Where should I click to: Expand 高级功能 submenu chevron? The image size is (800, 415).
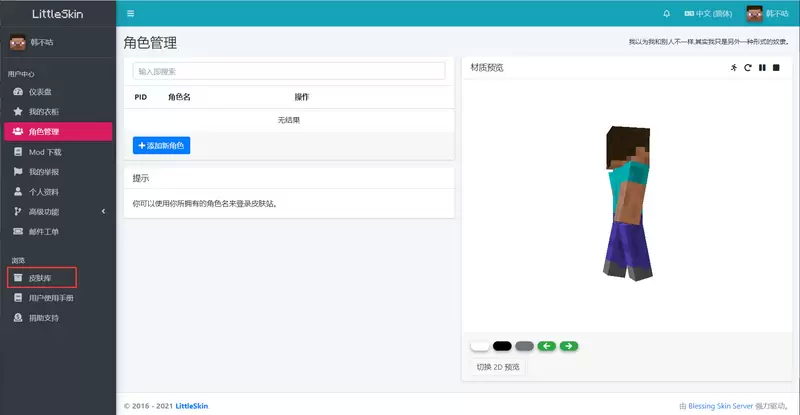(104, 211)
